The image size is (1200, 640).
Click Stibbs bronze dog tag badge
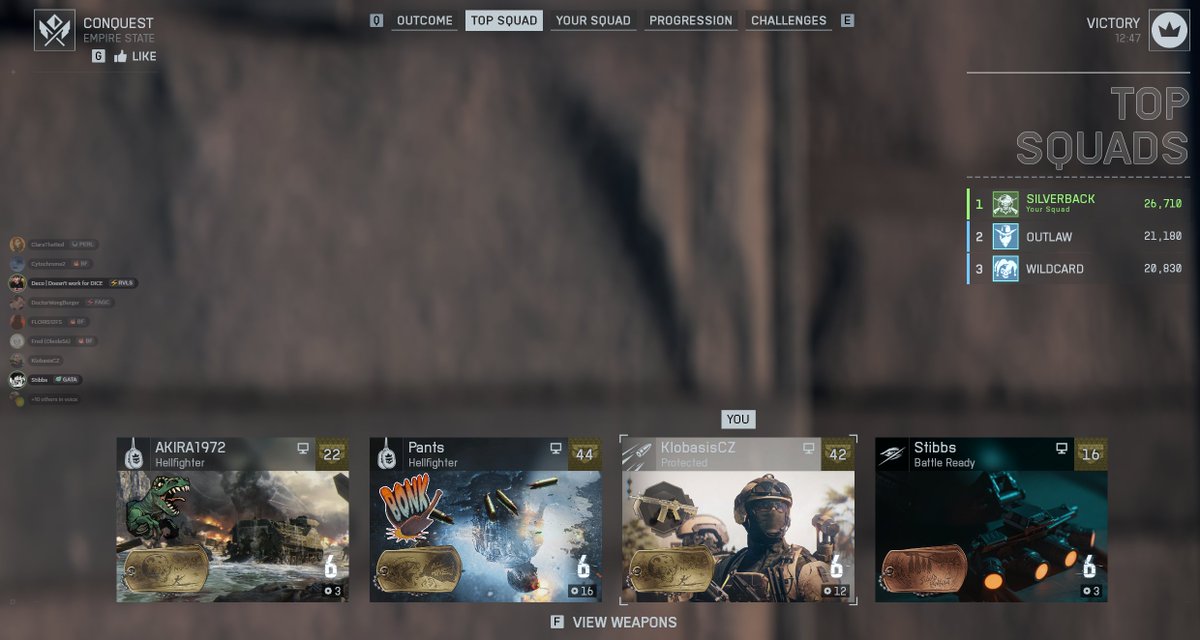925,571
